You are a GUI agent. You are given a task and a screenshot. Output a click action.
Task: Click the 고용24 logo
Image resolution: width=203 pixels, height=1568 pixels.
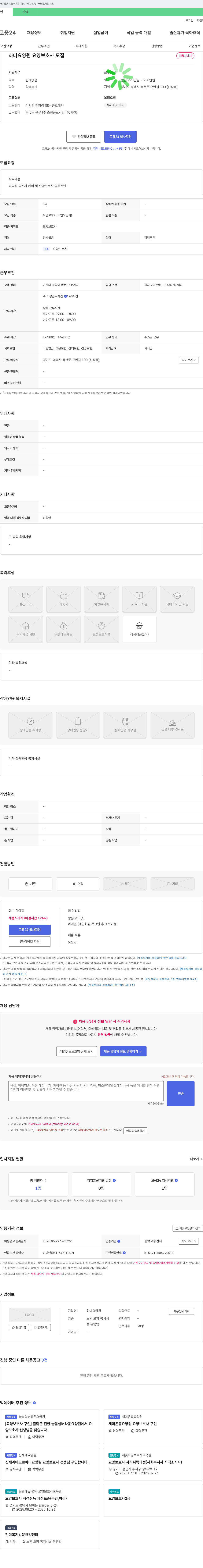click(x=8, y=33)
